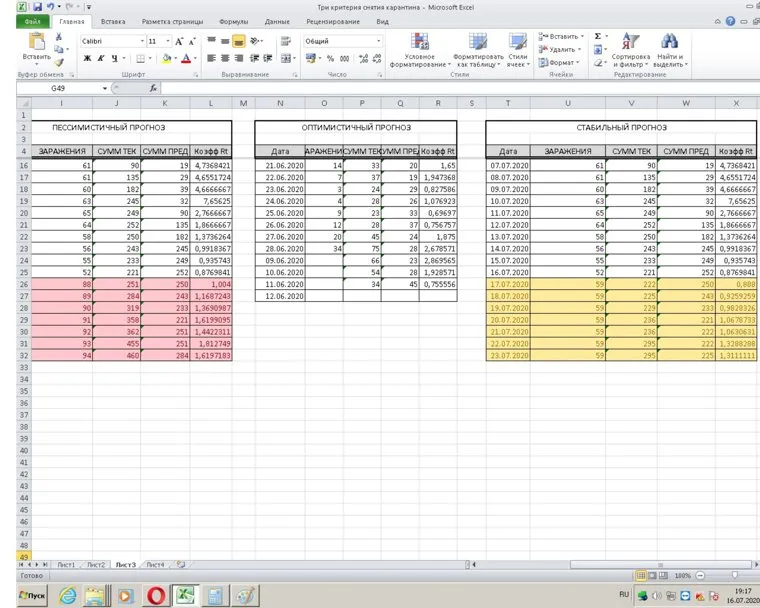Select the Format Painter brush icon

60,62
